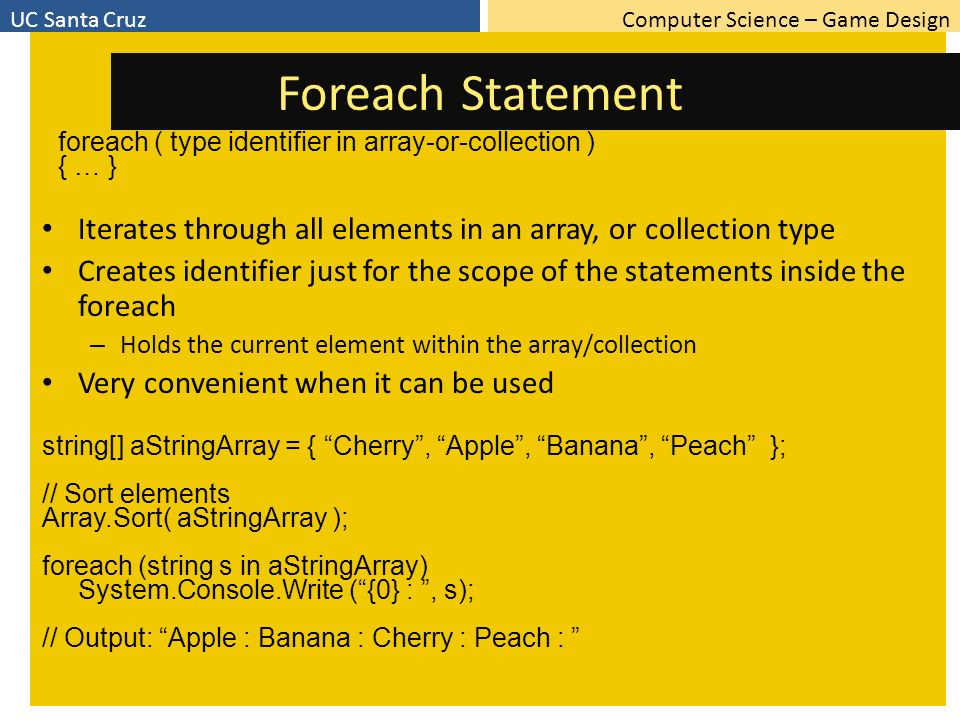Click the 'System.Console.Write' code line
Image resolution: width=960 pixels, height=720 pixels.
[x=276, y=590]
